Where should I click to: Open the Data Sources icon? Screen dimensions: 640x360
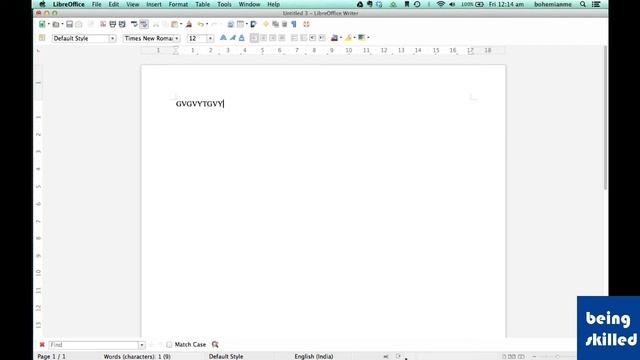click(x=284, y=24)
